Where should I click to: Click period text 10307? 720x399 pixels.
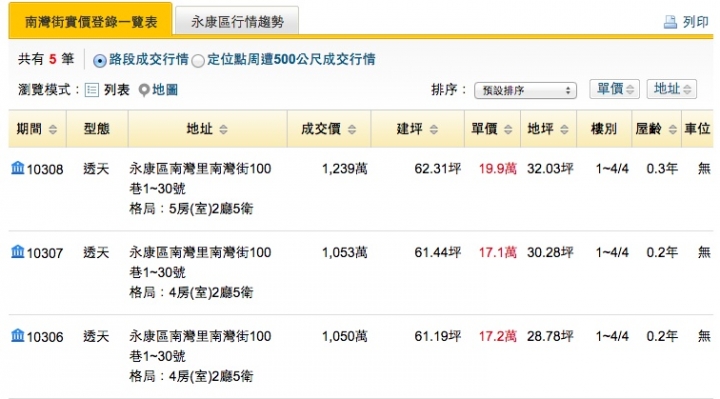coord(45,253)
